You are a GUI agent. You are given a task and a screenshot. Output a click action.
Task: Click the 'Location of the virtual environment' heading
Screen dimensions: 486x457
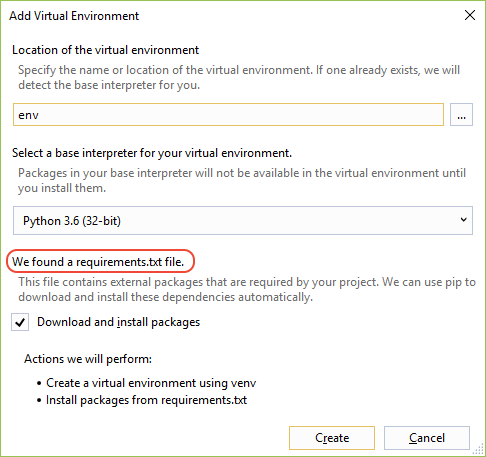[x=105, y=50]
